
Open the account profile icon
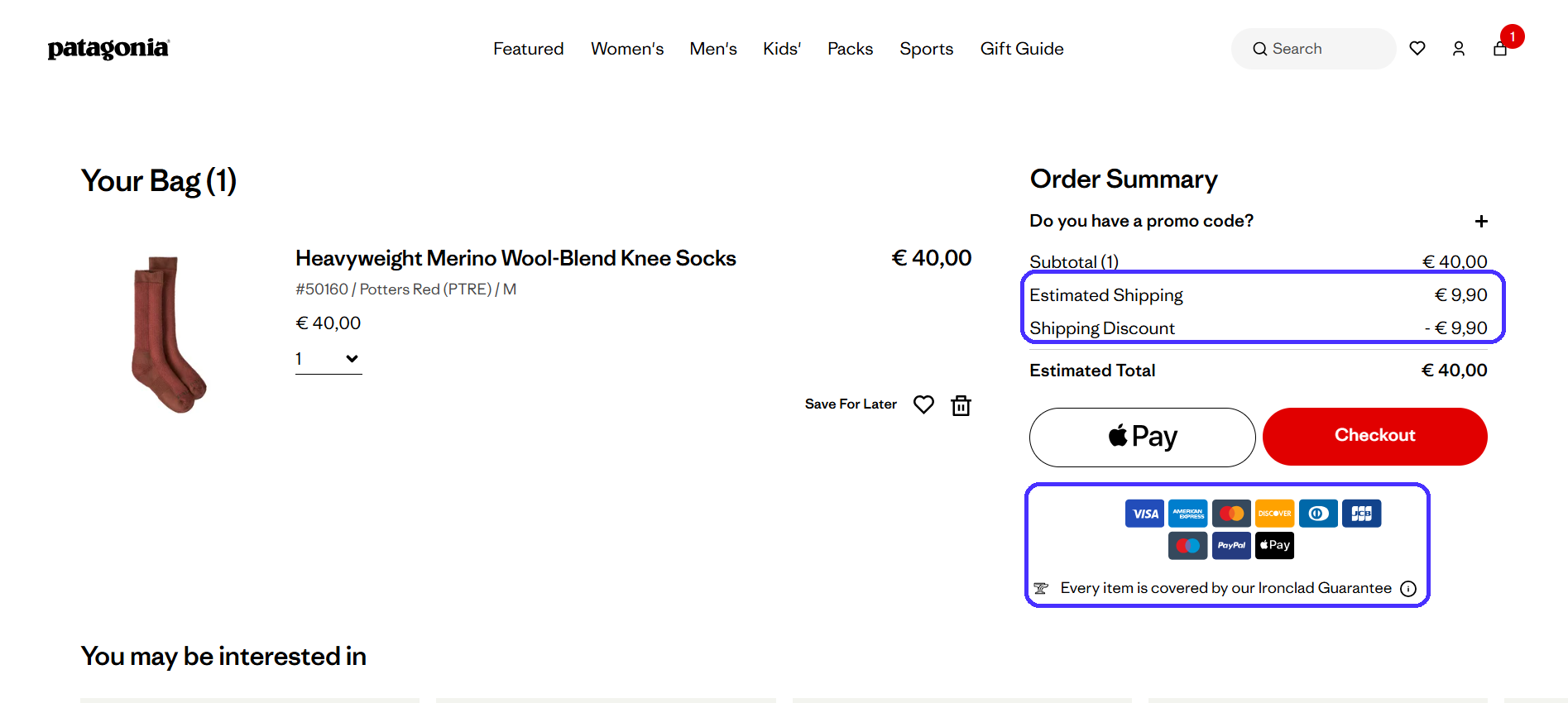pyautogui.click(x=1459, y=49)
